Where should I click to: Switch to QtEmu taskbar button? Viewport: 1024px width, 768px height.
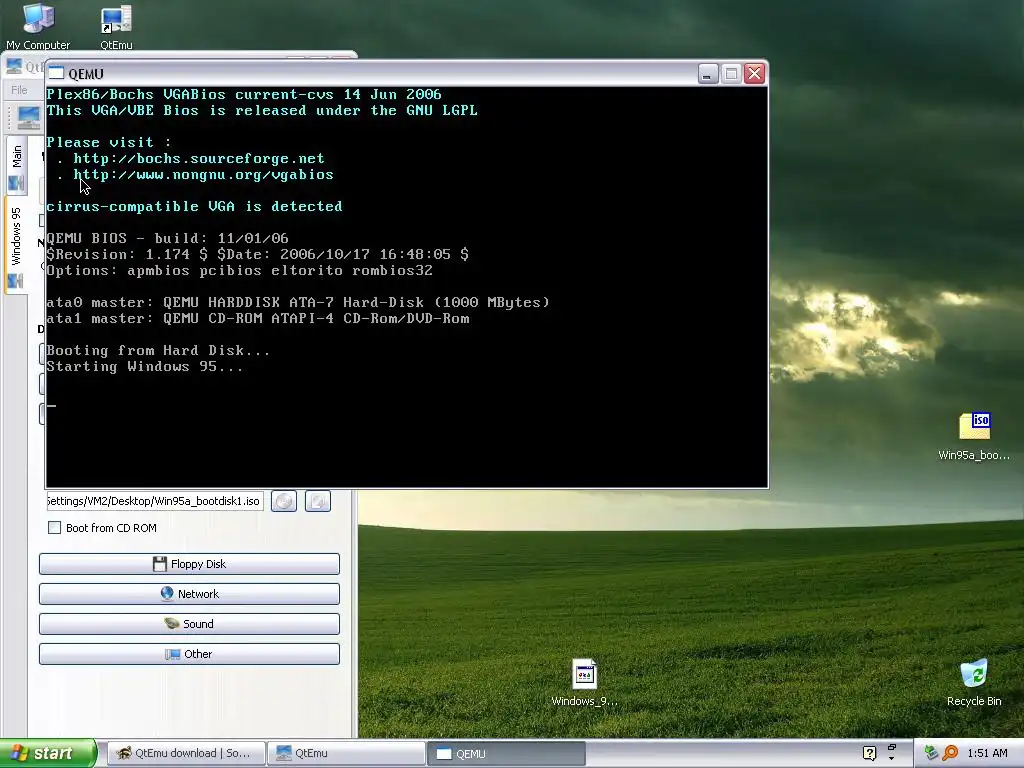[346, 753]
